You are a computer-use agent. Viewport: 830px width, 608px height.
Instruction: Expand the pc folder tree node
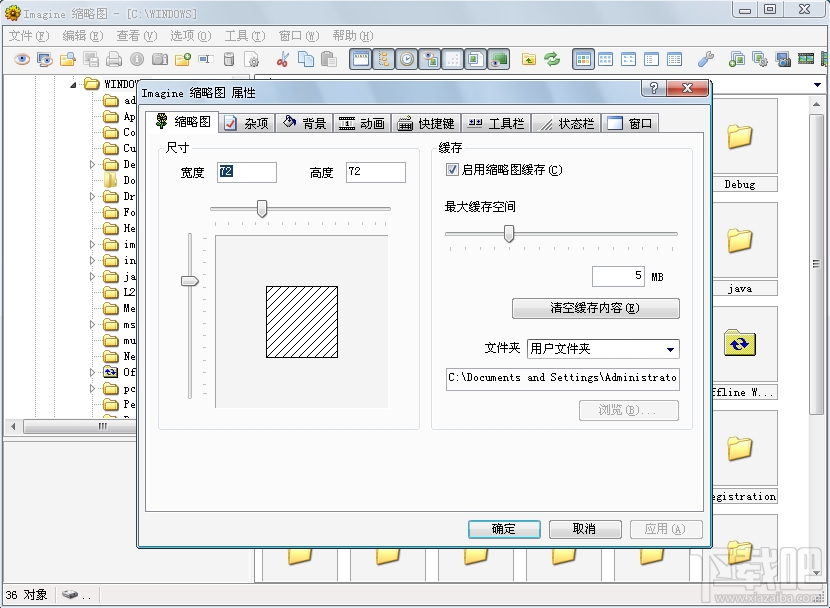[x=92, y=388]
